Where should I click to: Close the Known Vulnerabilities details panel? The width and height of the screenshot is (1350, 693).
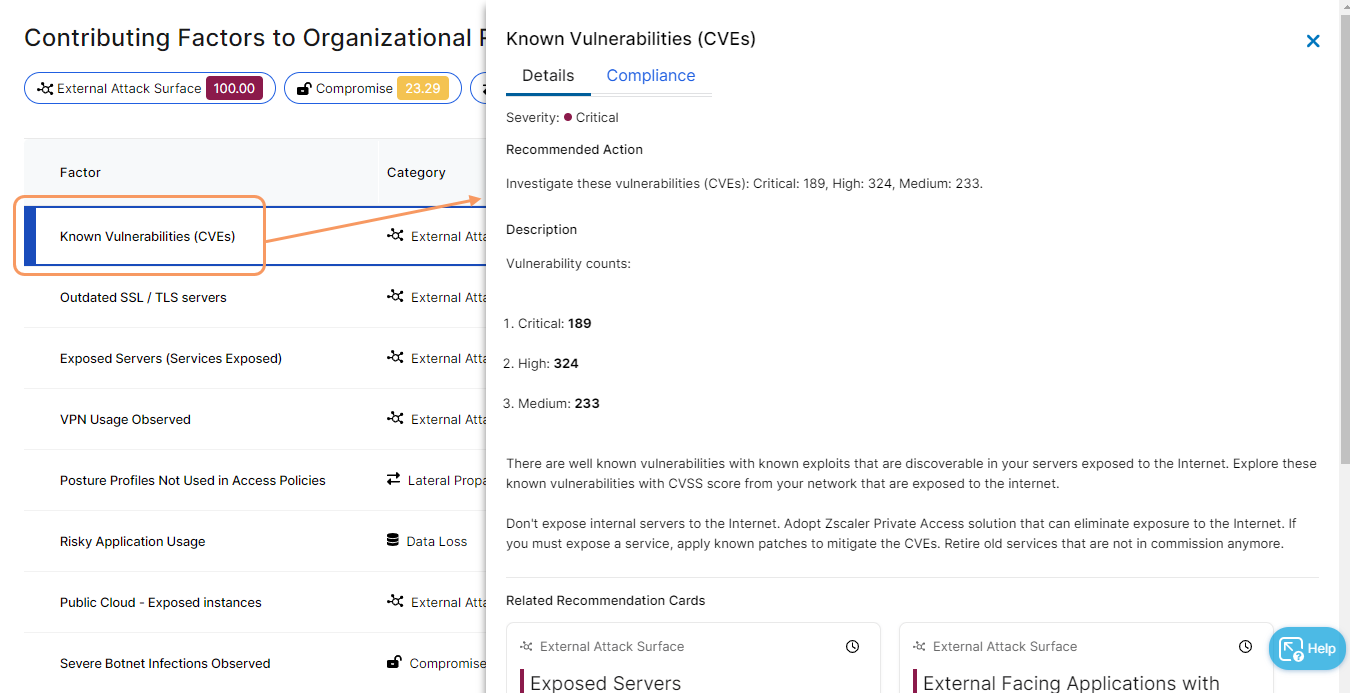click(1313, 41)
